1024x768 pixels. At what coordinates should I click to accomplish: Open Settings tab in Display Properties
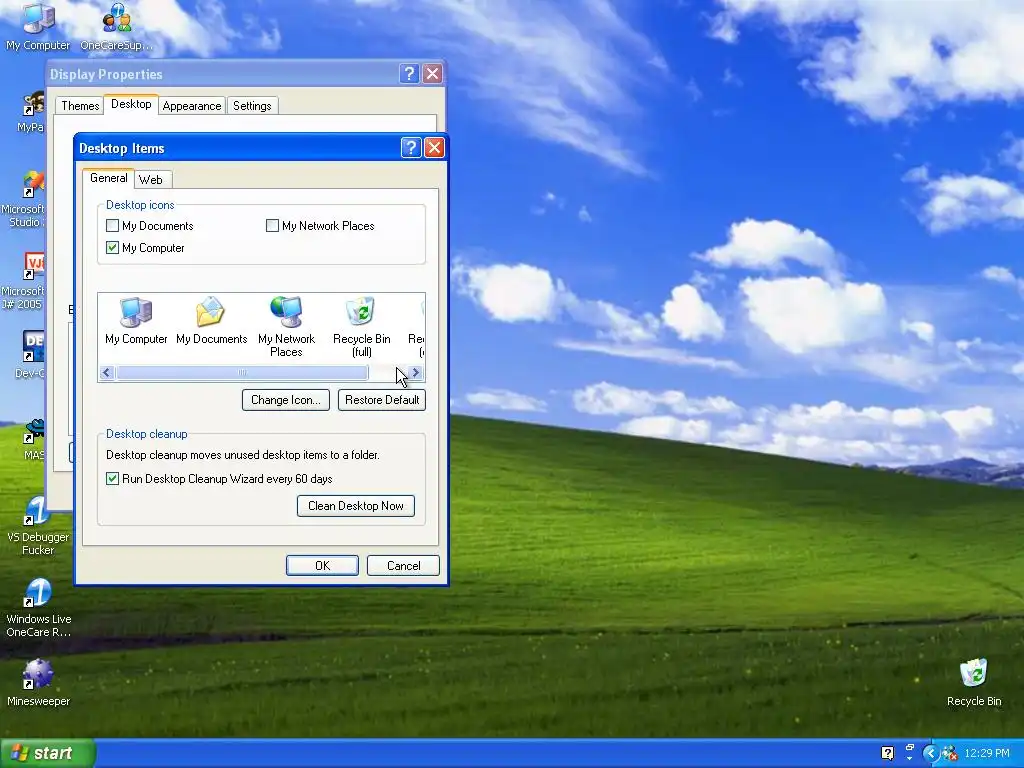[252, 106]
